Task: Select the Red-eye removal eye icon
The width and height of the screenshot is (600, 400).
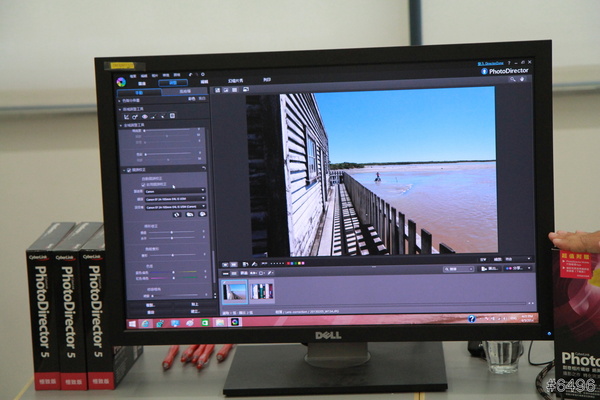Action: click(x=145, y=116)
